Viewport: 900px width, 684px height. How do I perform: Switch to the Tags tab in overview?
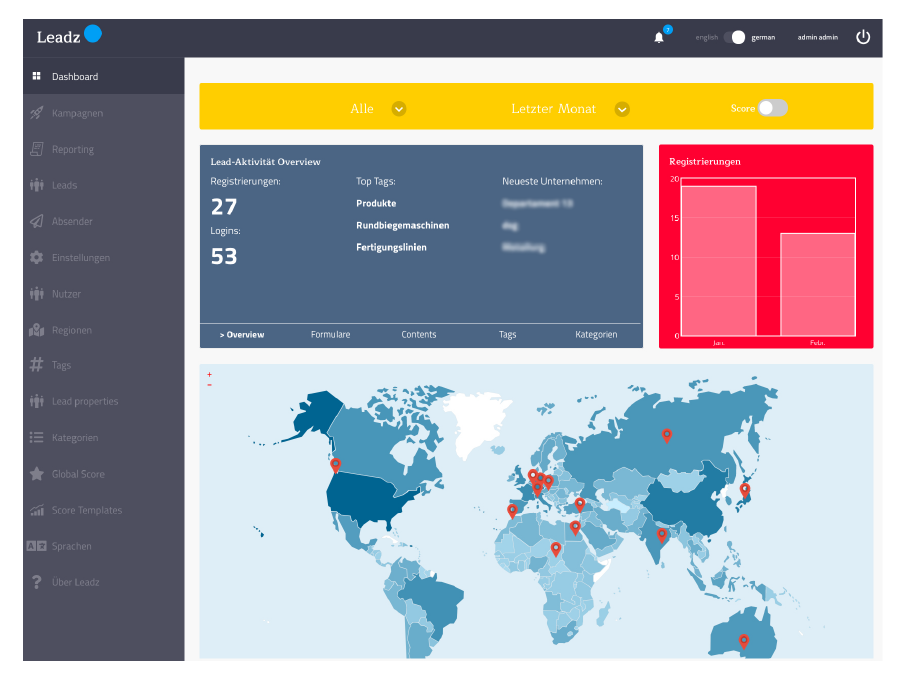tap(507, 335)
